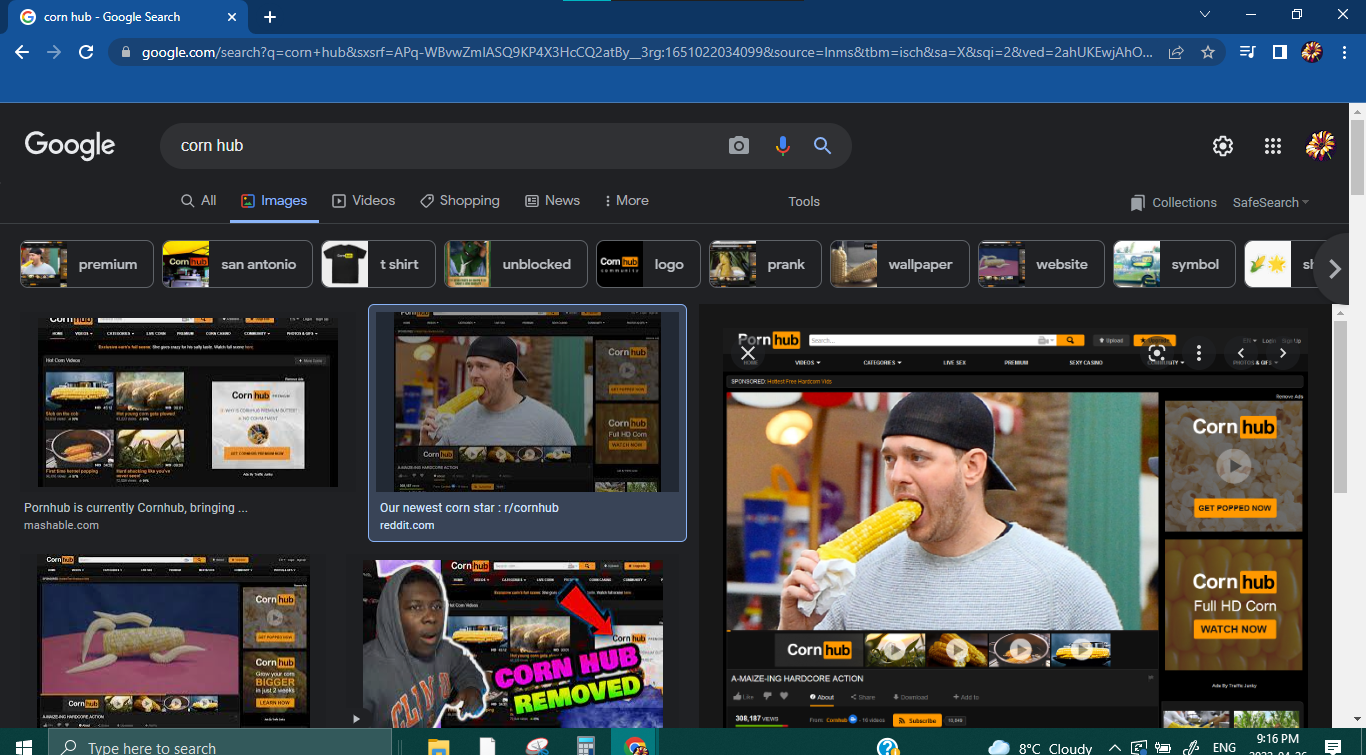Expand the SafeSearch dropdown
The height and width of the screenshot is (755, 1366).
1270,202
